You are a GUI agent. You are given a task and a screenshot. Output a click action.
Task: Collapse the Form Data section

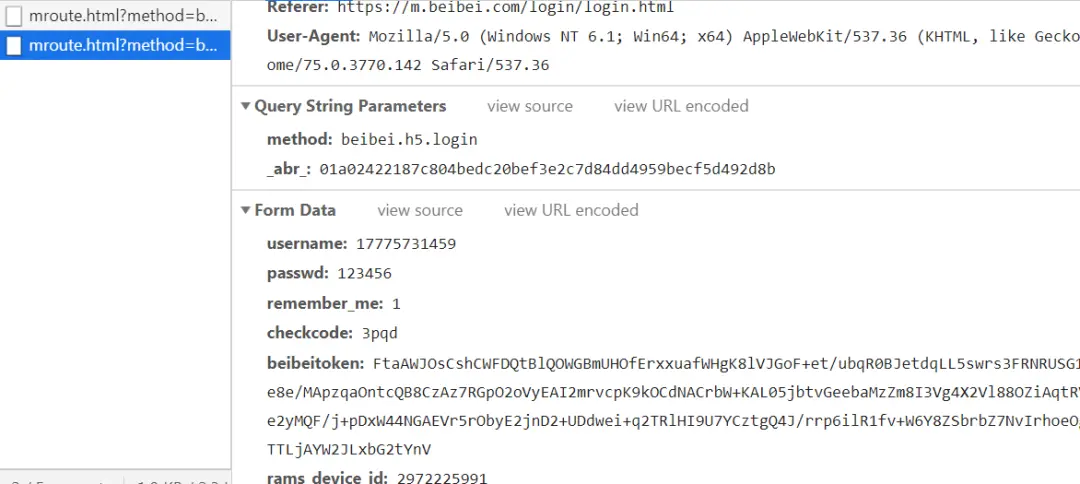pos(245,210)
